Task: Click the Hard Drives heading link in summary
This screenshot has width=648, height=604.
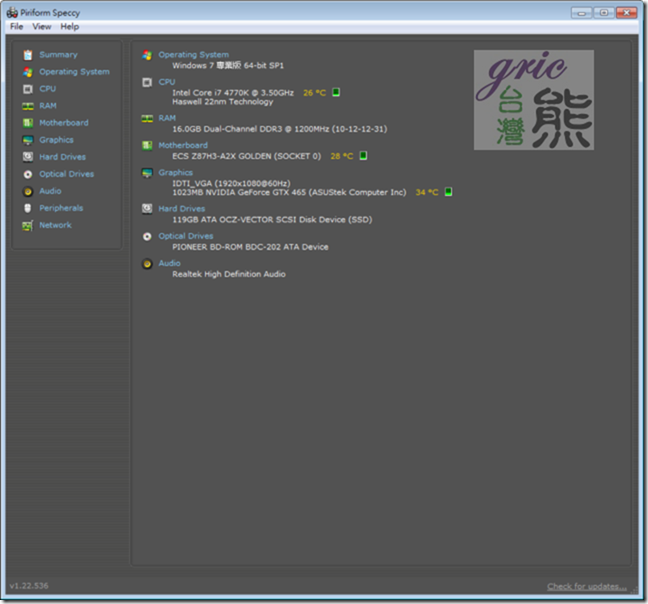Action: pyautogui.click(x=181, y=209)
